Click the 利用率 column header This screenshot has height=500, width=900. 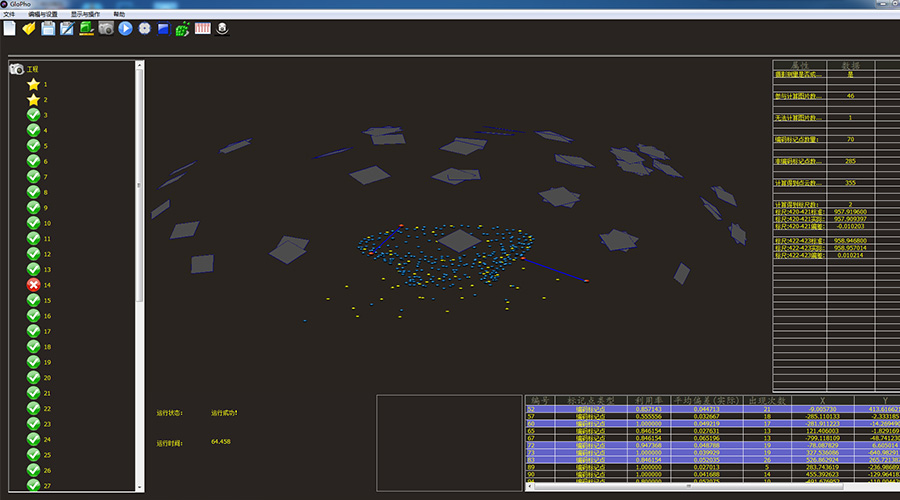(x=641, y=400)
